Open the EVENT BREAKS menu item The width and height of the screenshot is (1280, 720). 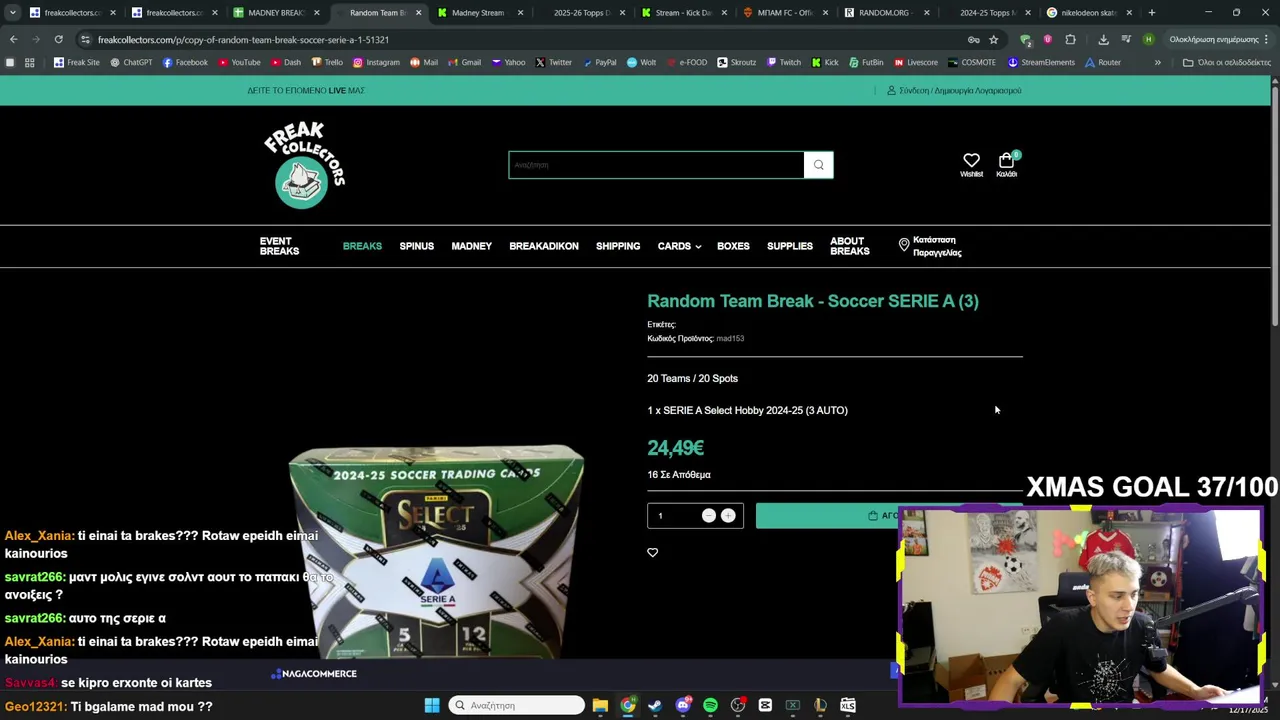click(279, 246)
